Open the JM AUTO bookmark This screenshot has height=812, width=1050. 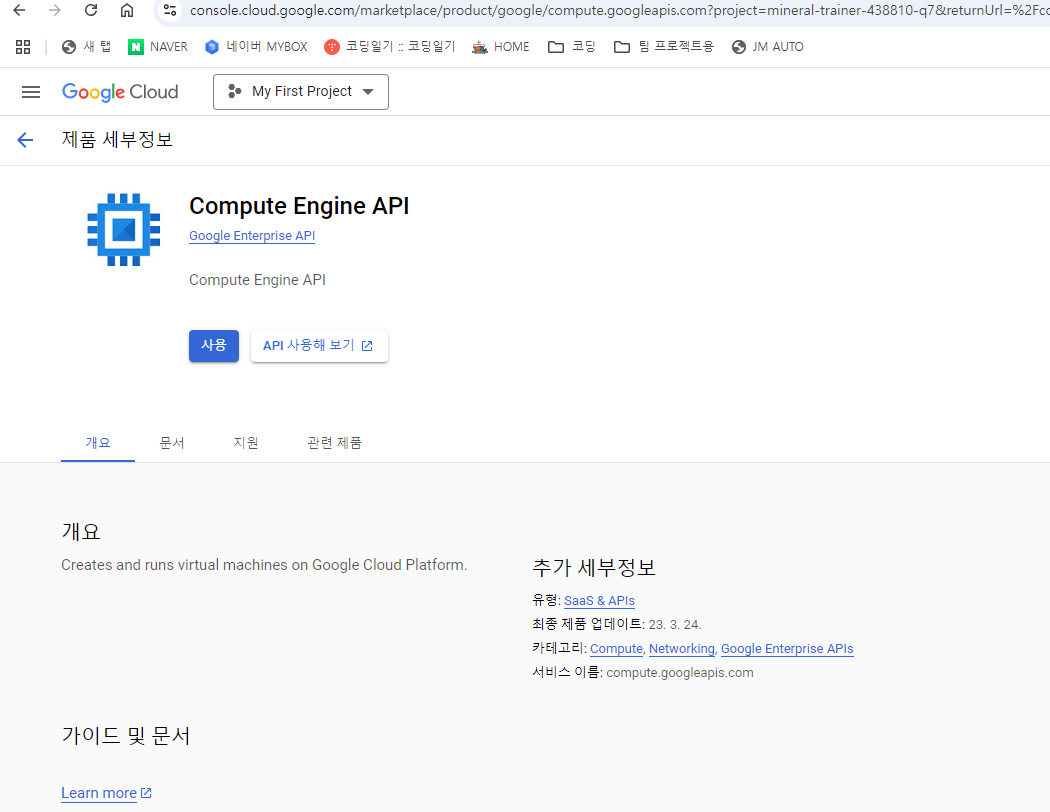point(768,47)
